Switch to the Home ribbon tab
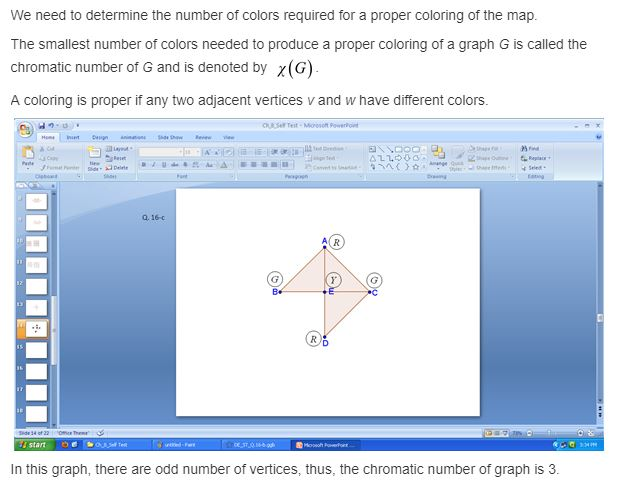620x499 pixels. pos(48,137)
